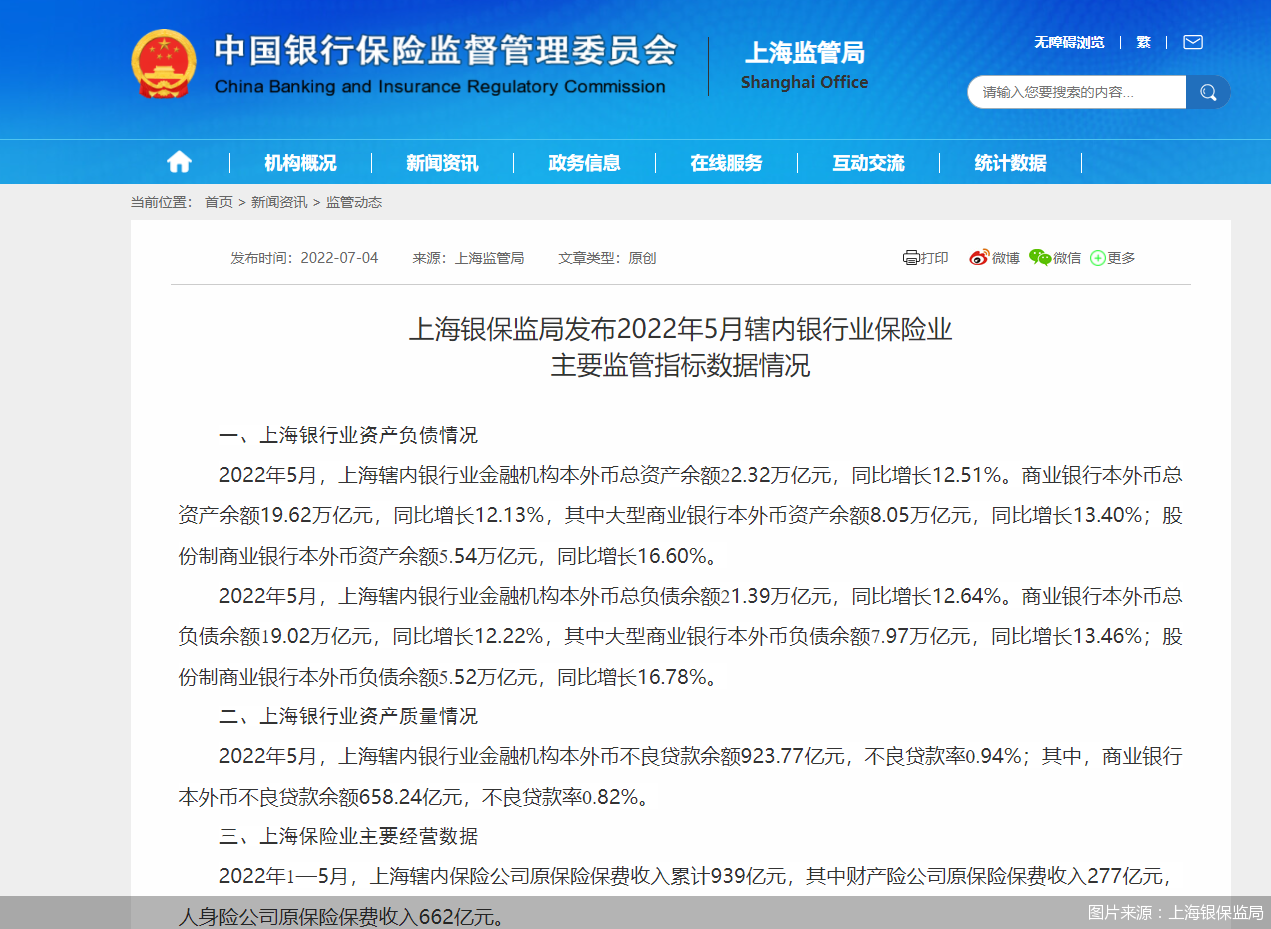
Task: Go to 首页 via breadcrumb link
Action: tap(218, 201)
